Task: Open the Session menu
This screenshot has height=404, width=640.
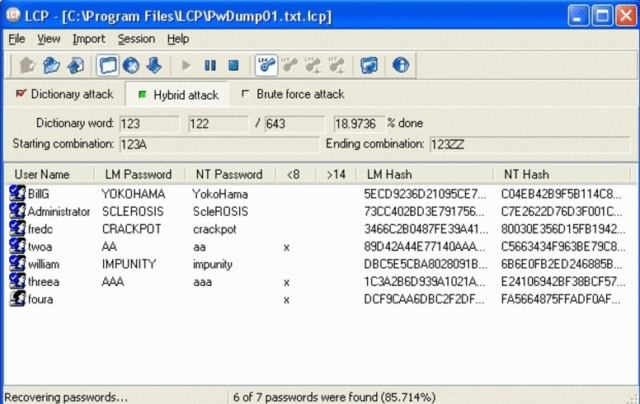Action: click(136, 39)
